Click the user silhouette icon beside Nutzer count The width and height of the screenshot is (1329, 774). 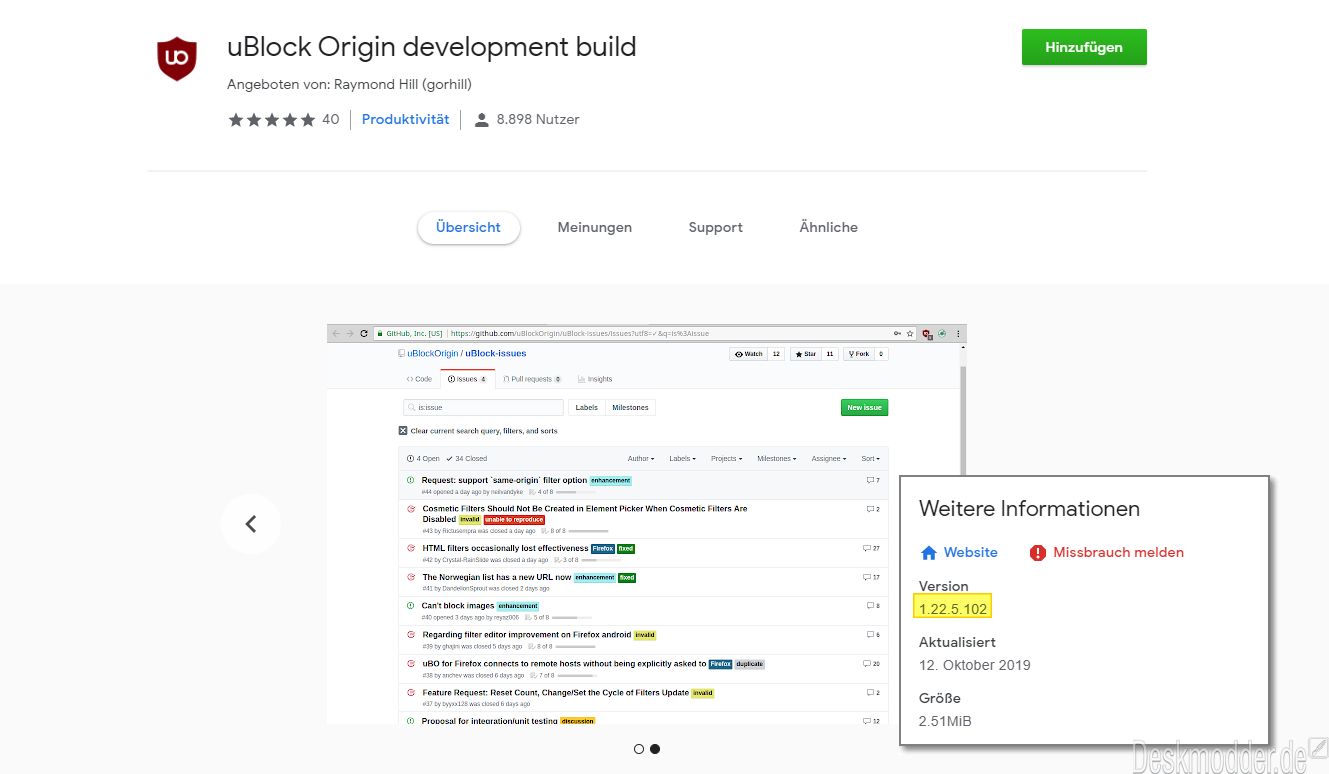pyautogui.click(x=482, y=120)
